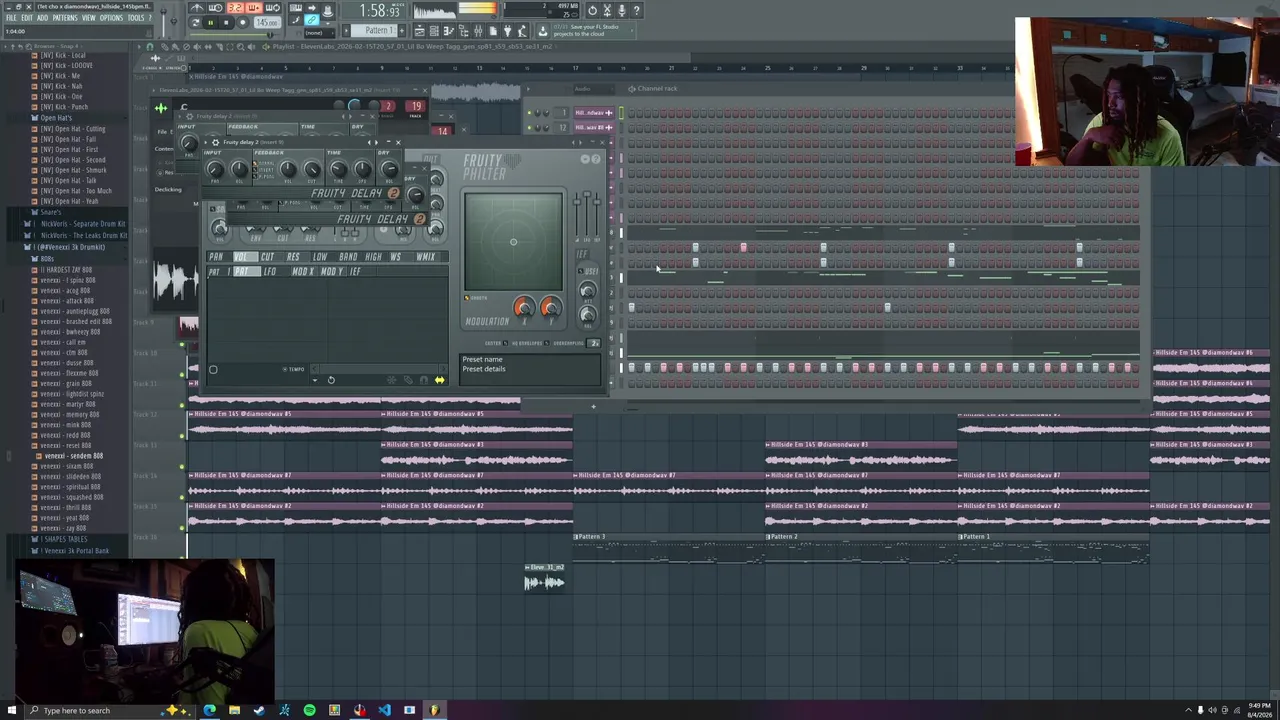This screenshot has height=720, width=1280.
Task: Click the plug-shaped plugin icon in the toolbar
Action: [508, 31]
